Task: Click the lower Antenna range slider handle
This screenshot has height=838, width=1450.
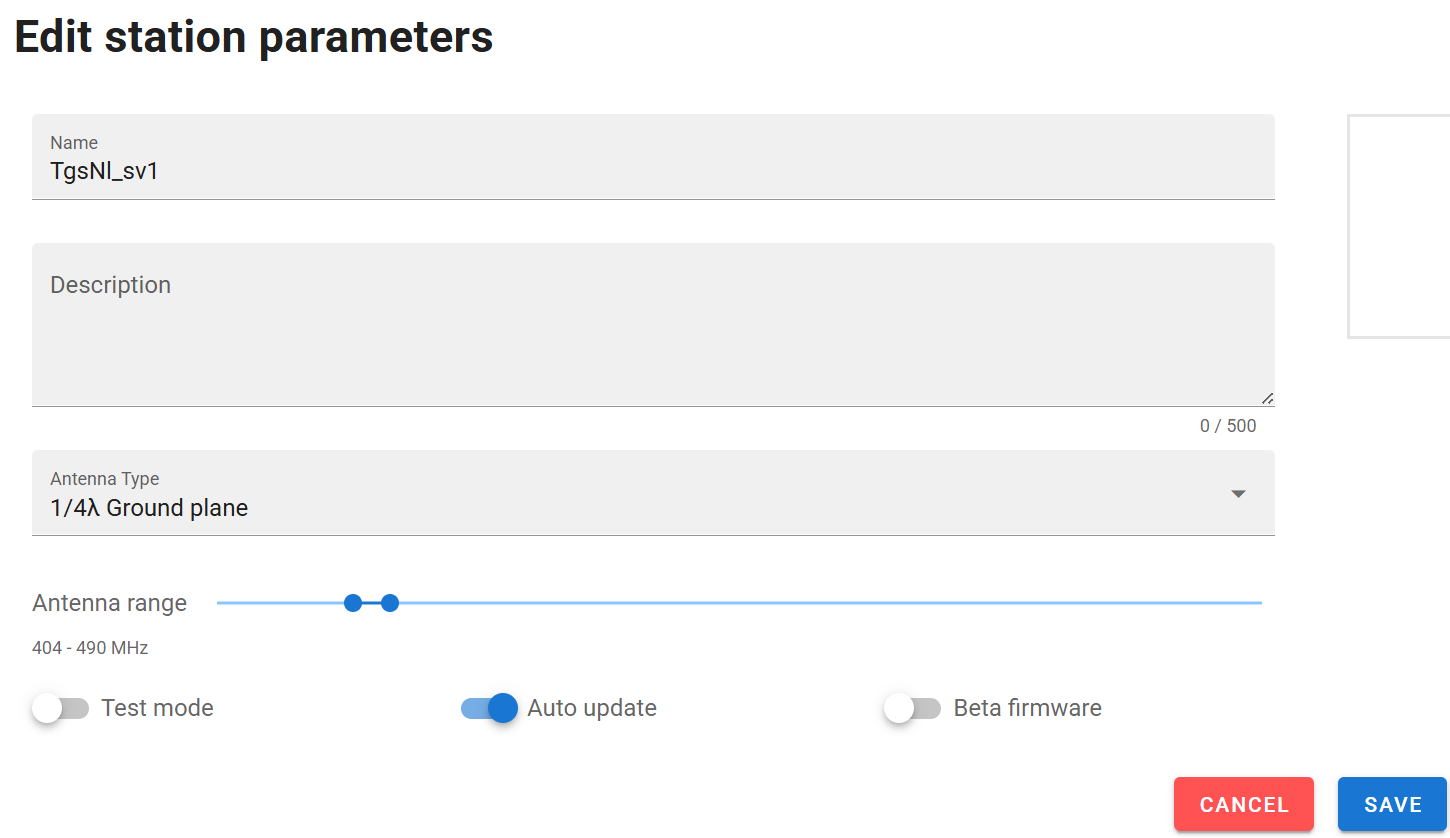Action: coord(352,603)
